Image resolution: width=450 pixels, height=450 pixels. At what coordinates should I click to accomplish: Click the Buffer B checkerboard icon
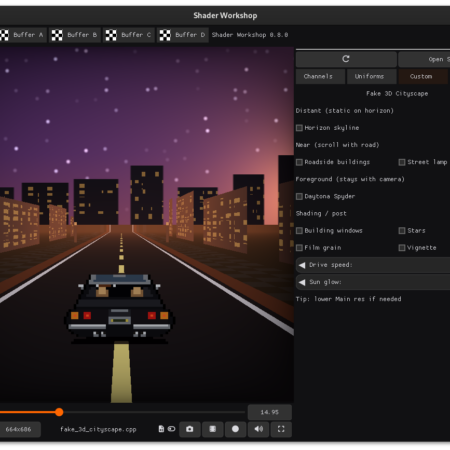click(x=57, y=35)
